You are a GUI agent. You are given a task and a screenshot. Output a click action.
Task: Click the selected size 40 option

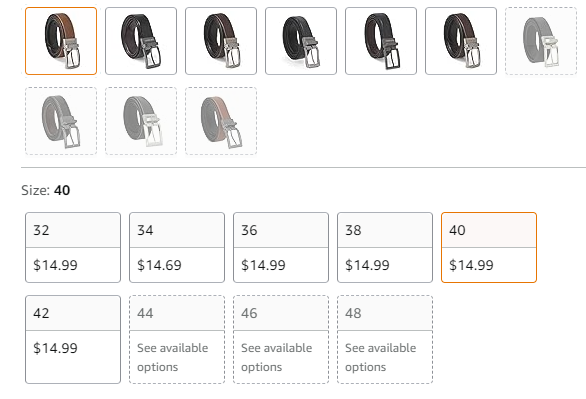(x=488, y=247)
